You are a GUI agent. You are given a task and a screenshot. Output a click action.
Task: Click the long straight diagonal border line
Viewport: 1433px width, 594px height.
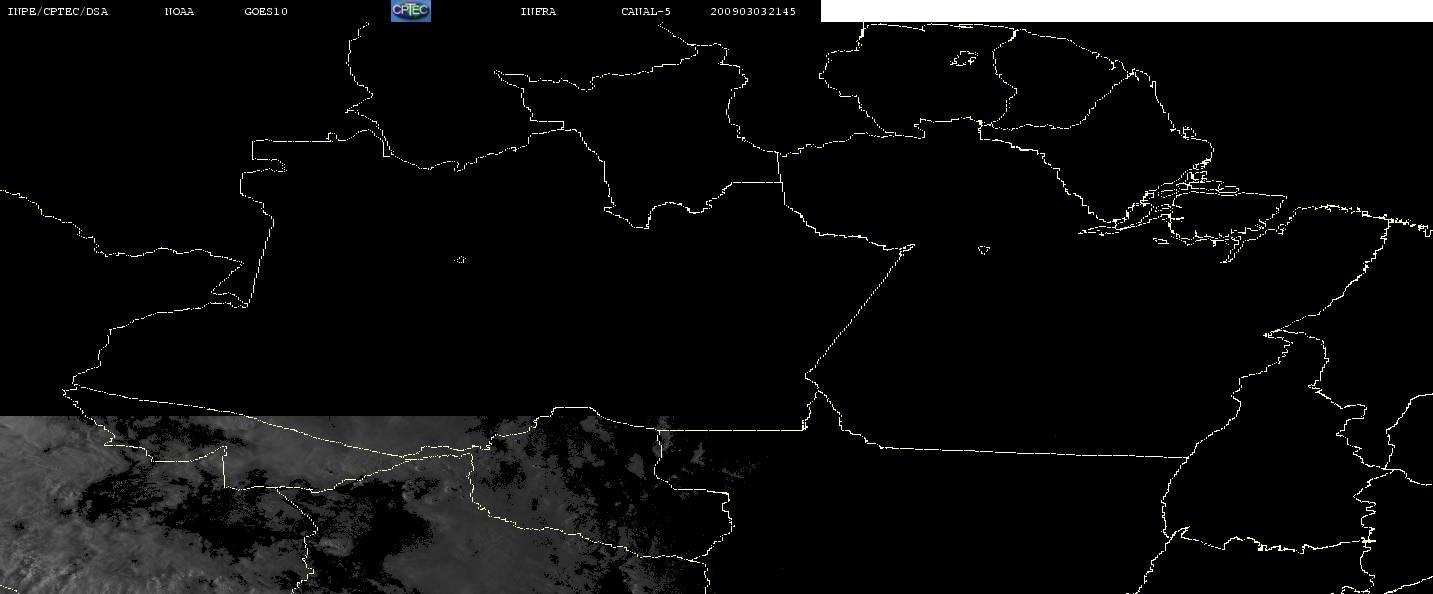click(x=858, y=312)
